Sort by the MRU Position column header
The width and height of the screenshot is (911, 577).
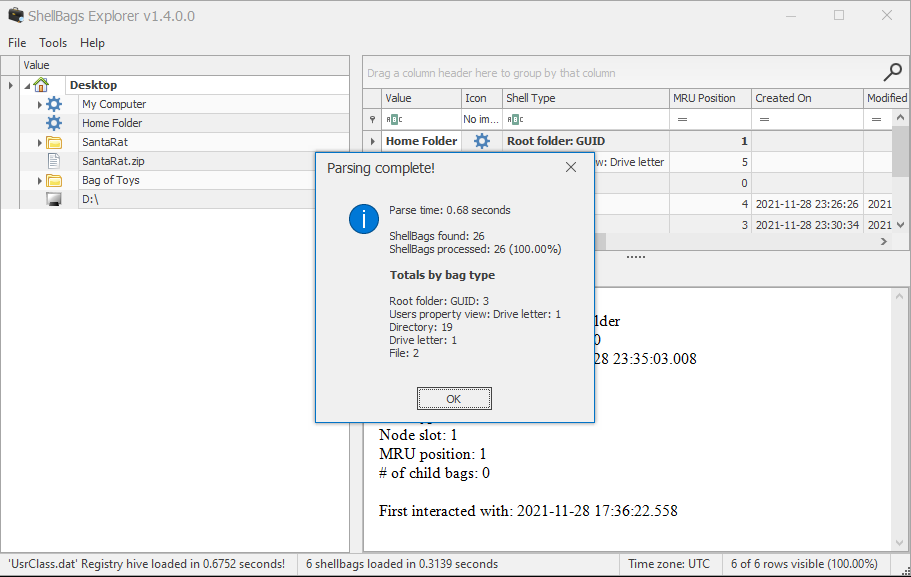coord(710,98)
